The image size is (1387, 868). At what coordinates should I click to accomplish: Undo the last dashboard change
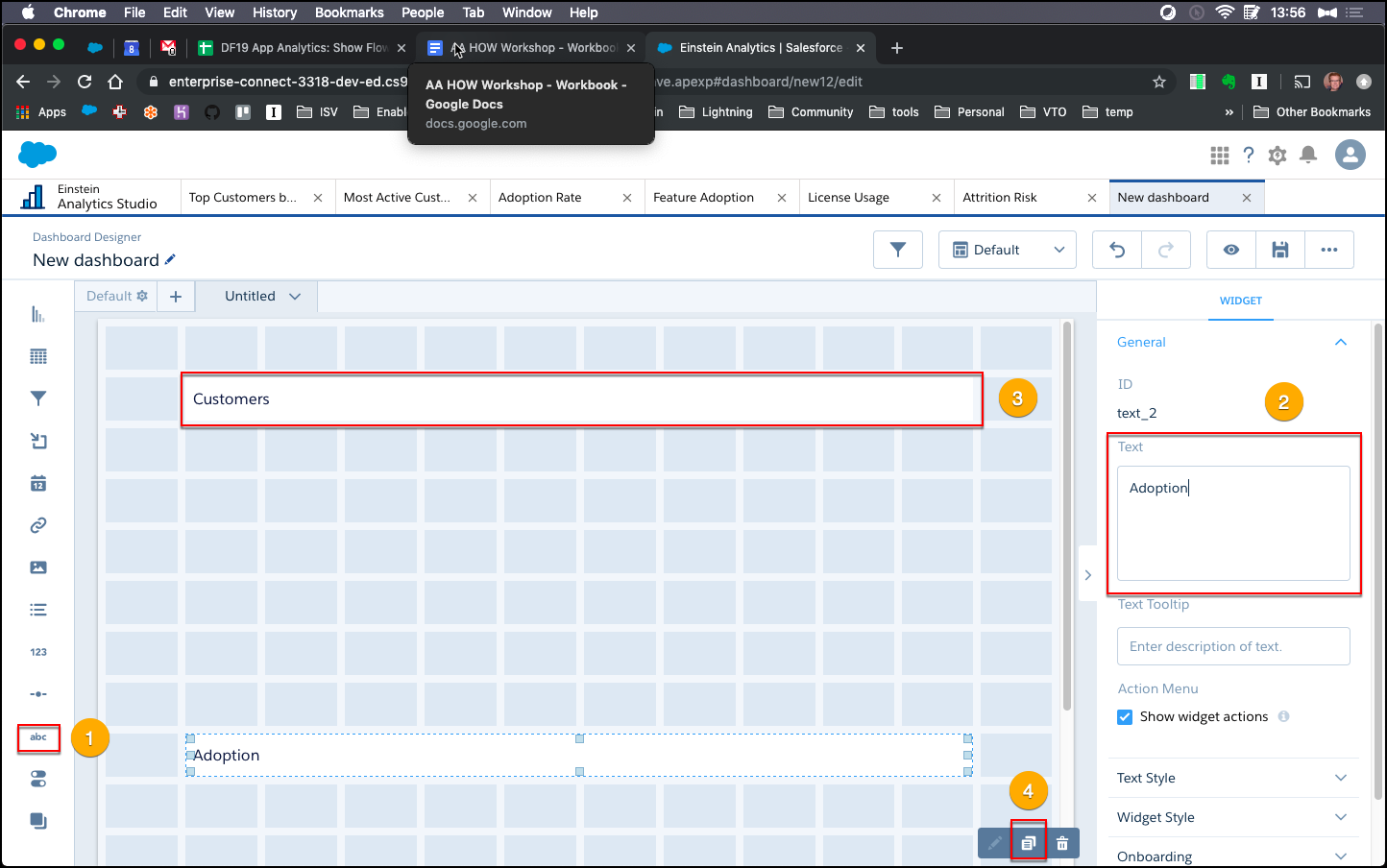(x=1117, y=250)
